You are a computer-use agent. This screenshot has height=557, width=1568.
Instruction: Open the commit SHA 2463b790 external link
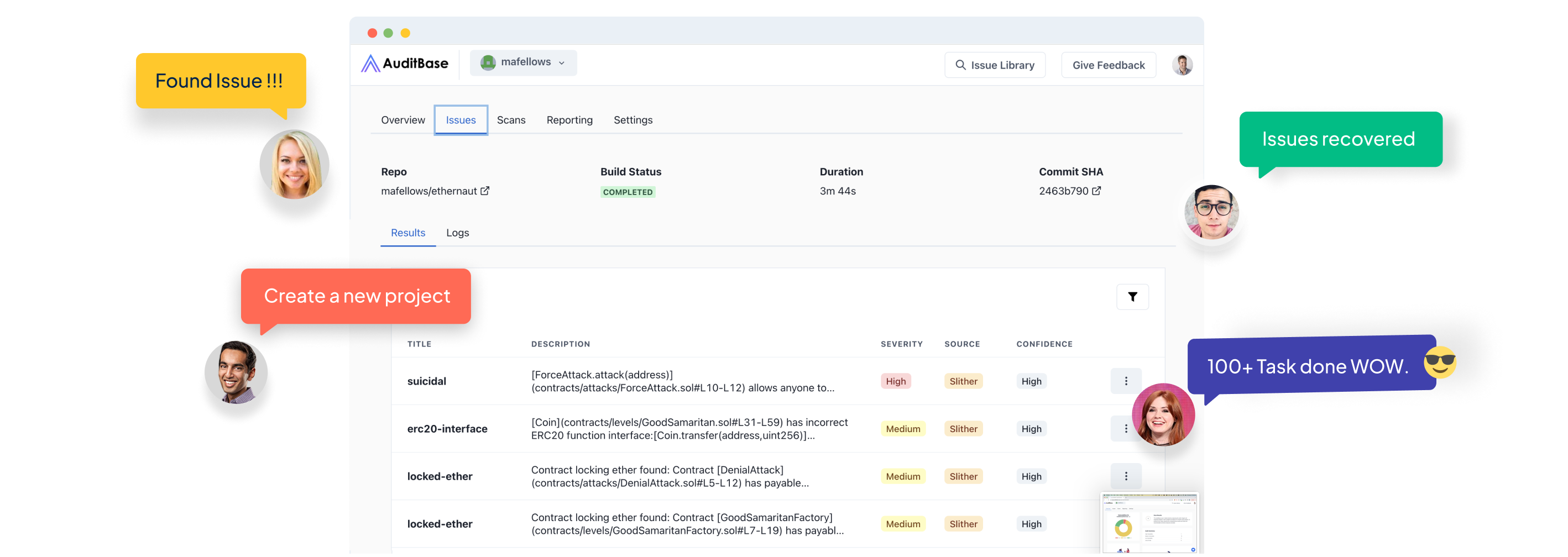[1096, 190]
